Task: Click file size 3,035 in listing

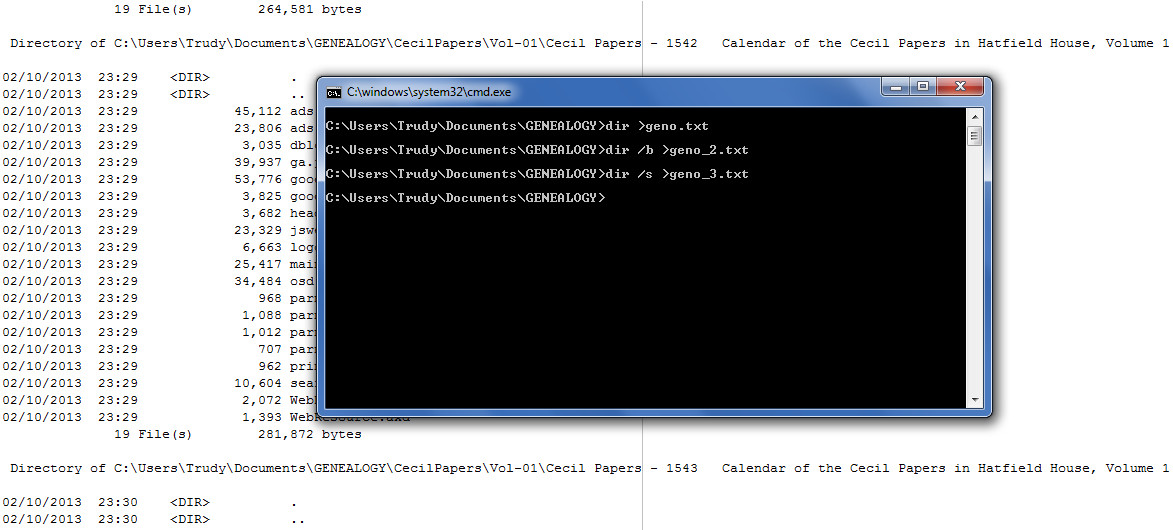Action: (x=262, y=144)
